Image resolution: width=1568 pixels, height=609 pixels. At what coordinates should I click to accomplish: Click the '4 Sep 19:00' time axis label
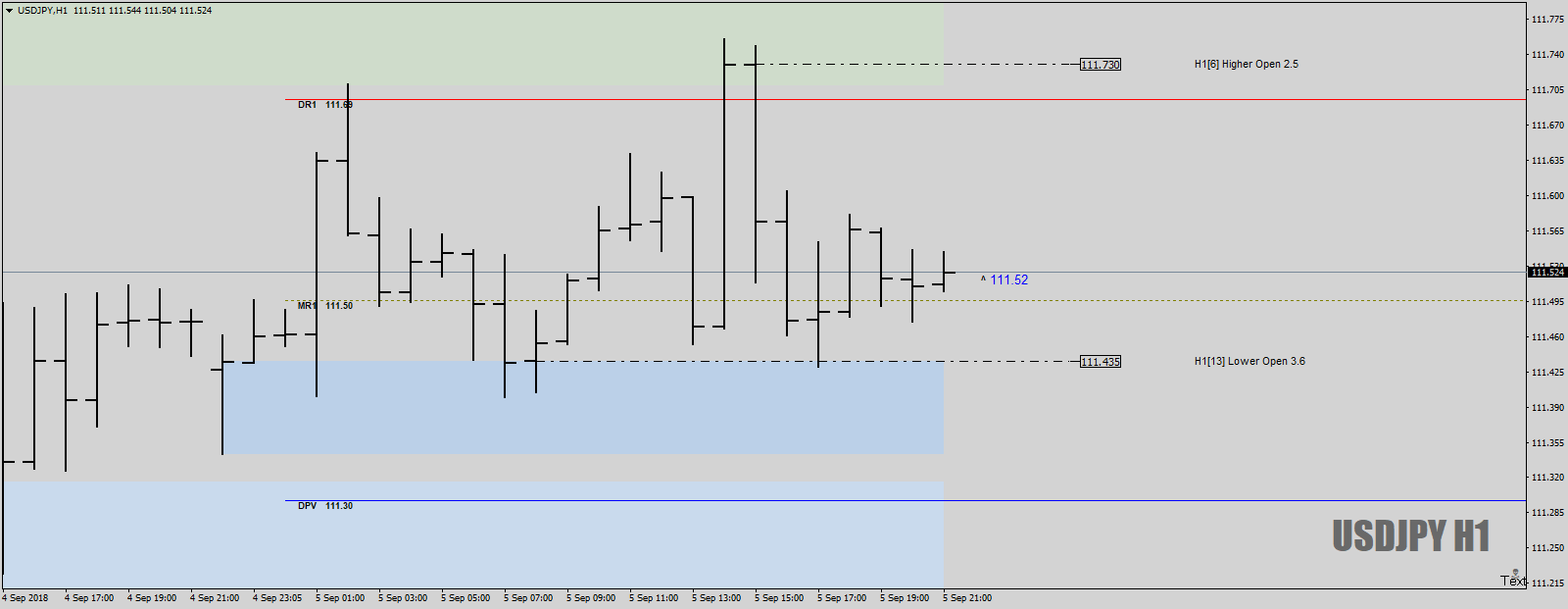pyautogui.click(x=152, y=598)
